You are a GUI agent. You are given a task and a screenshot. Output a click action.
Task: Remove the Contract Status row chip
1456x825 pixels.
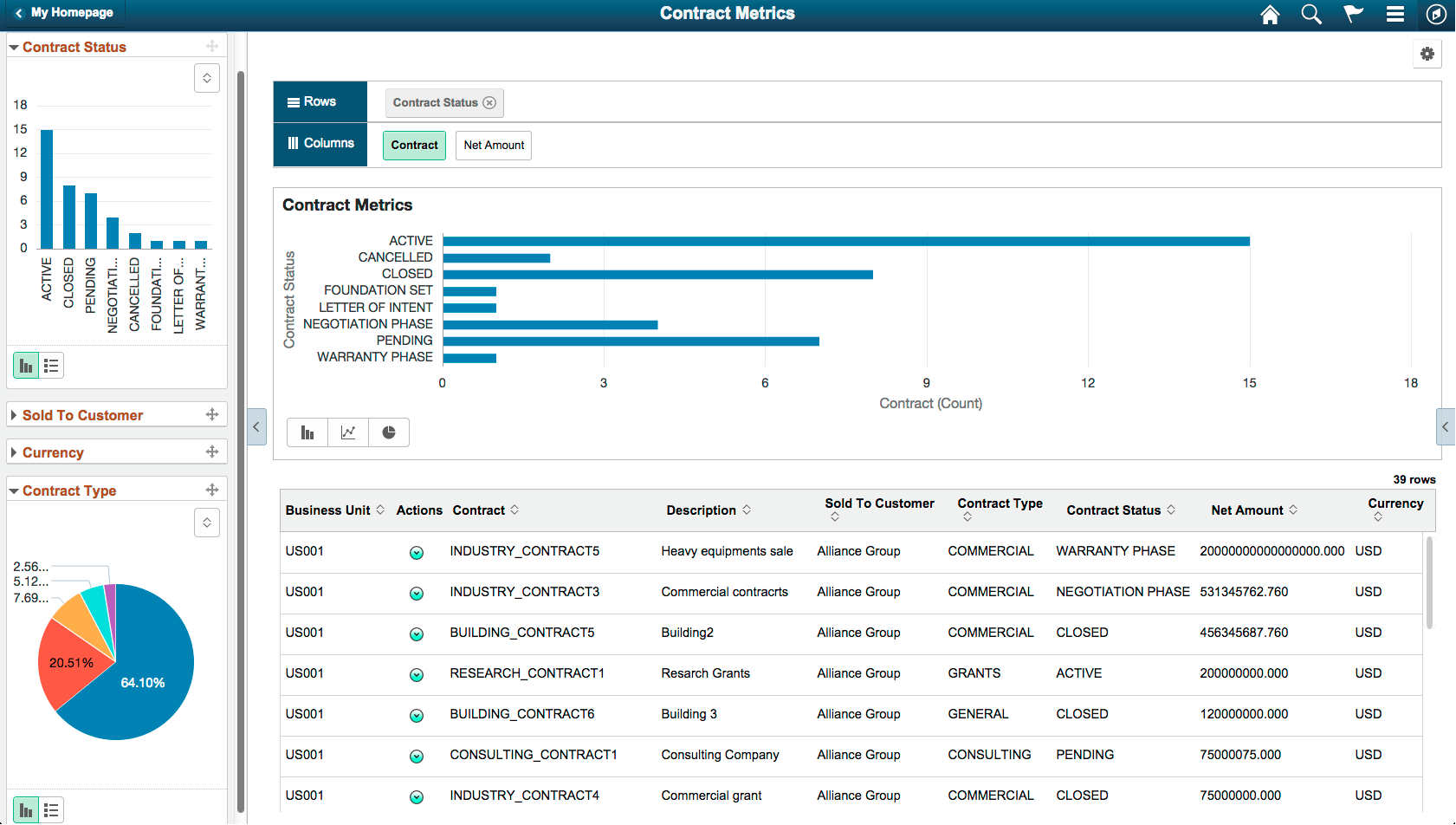tap(489, 102)
